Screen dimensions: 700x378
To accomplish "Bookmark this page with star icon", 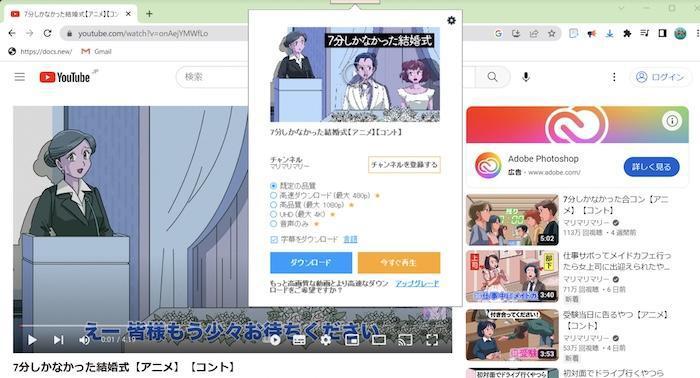I will click(552, 33).
